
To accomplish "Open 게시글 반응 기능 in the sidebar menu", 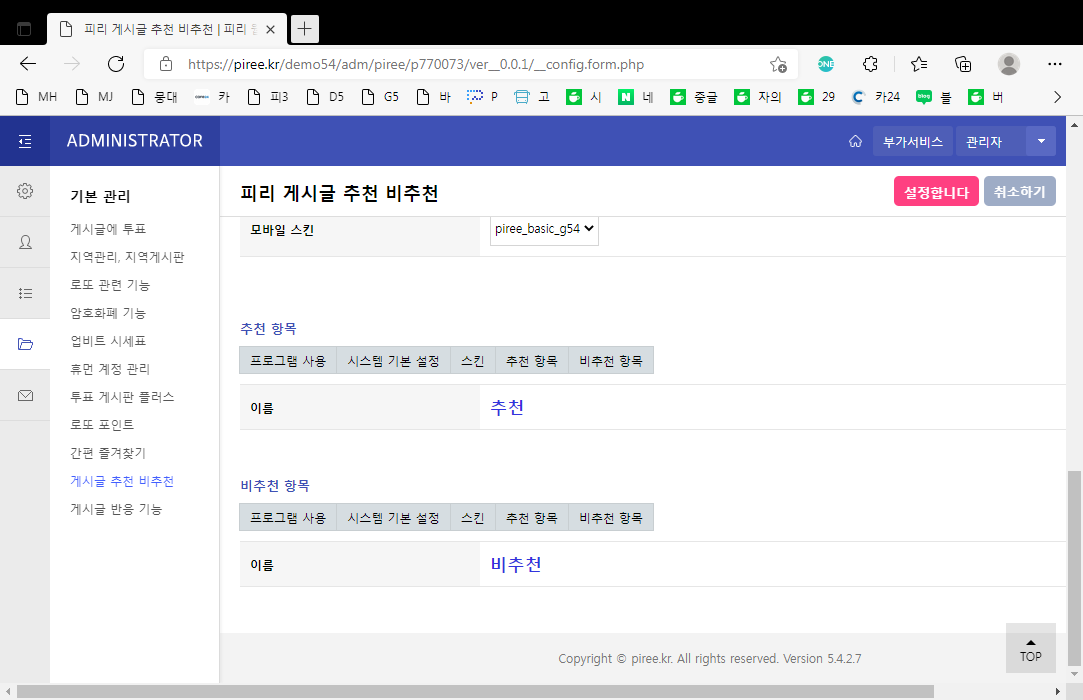I will pyautogui.click(x=116, y=509).
